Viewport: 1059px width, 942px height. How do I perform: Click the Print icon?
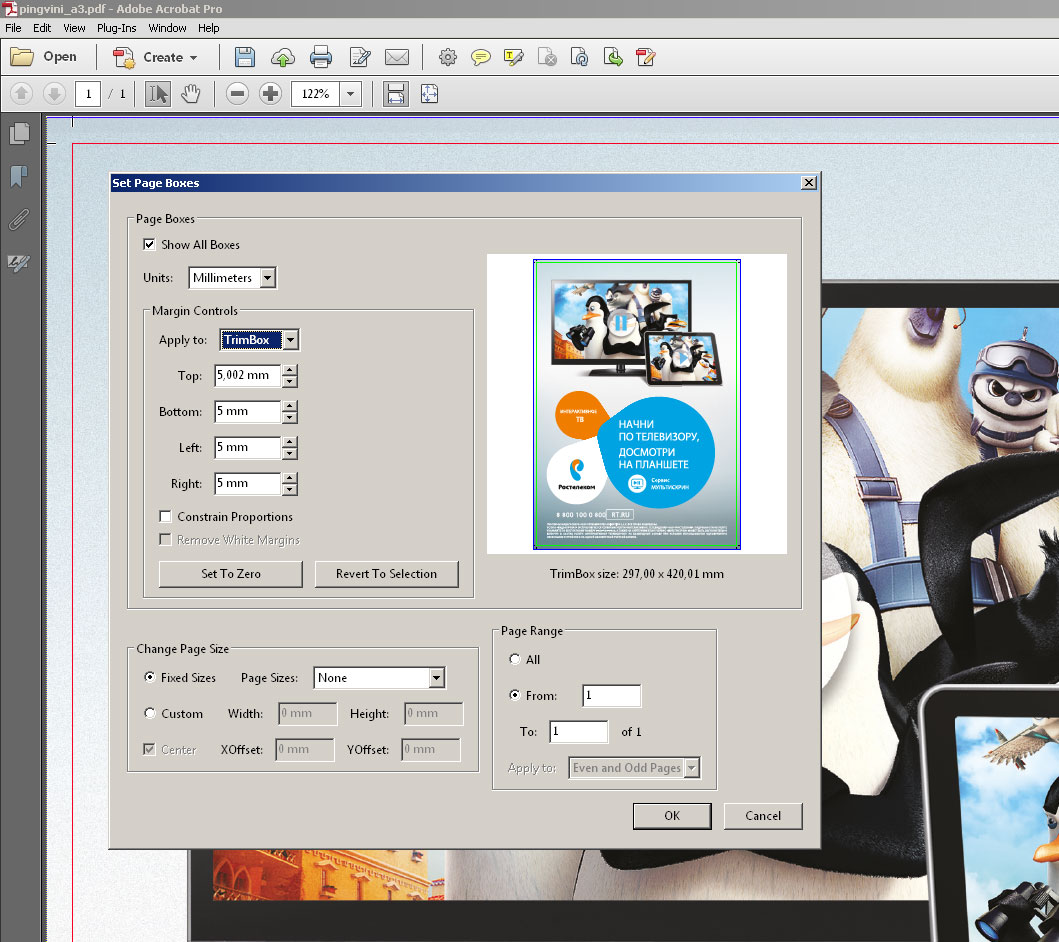tap(321, 57)
